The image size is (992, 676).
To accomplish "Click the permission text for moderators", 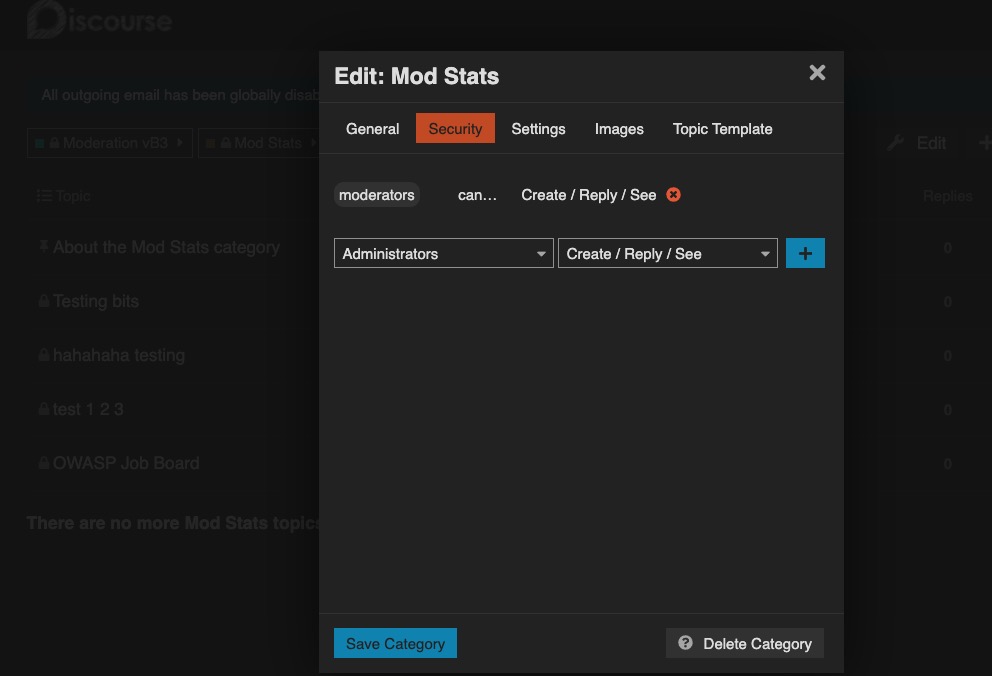I will coord(588,195).
